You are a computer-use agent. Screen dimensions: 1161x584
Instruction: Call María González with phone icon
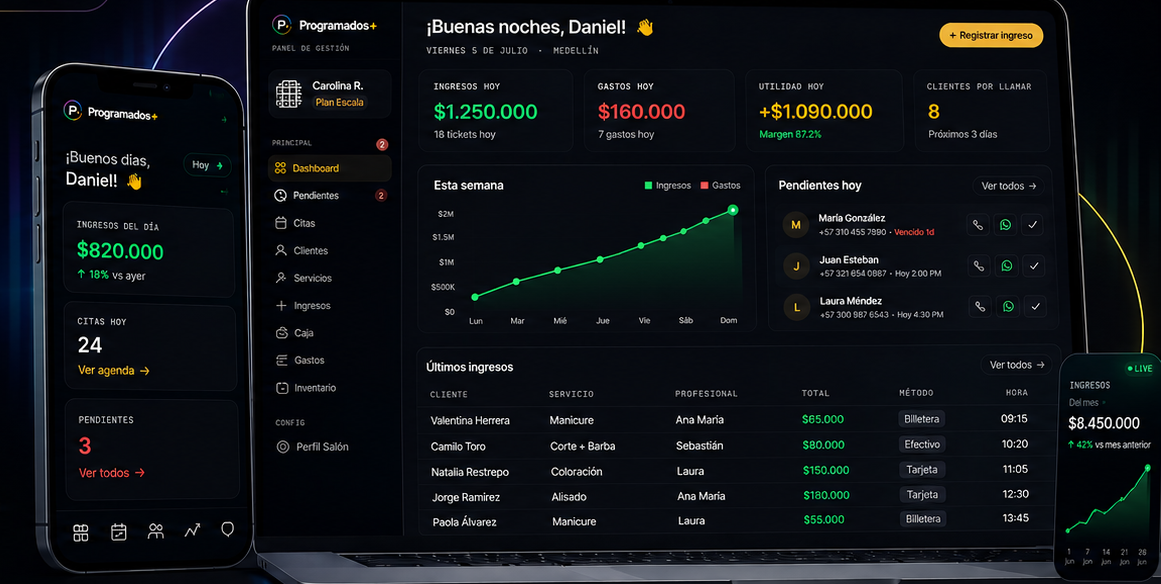pos(977,225)
